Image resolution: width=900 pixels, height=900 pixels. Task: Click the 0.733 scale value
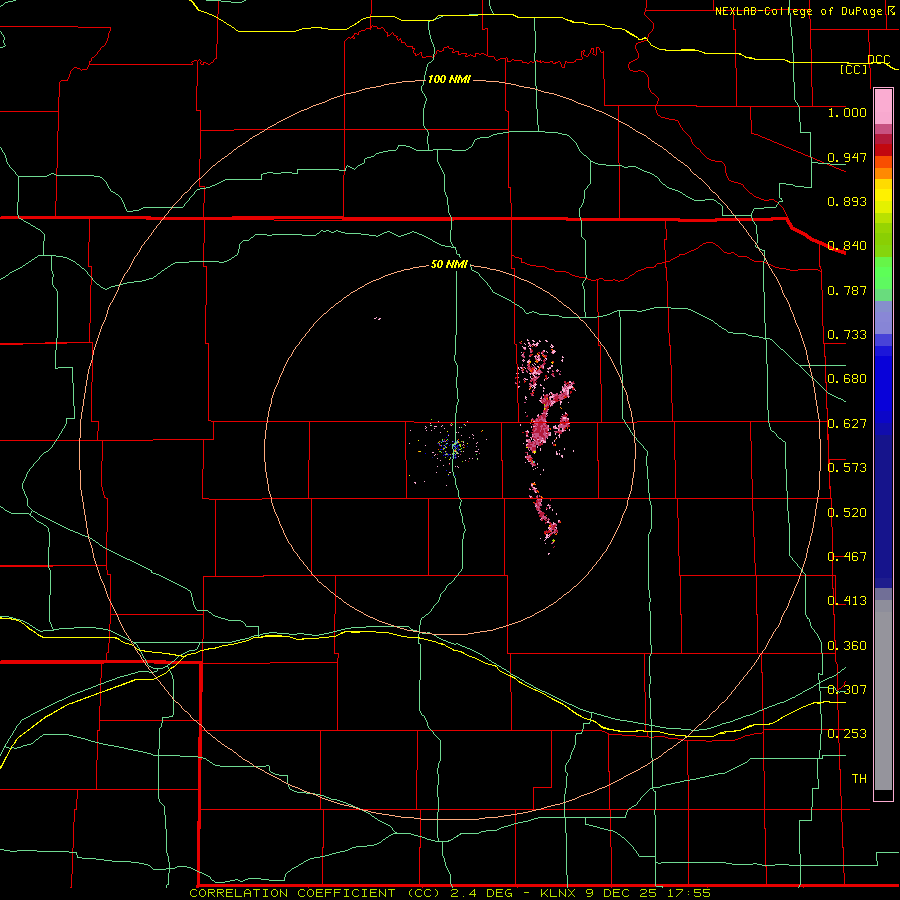847,335
